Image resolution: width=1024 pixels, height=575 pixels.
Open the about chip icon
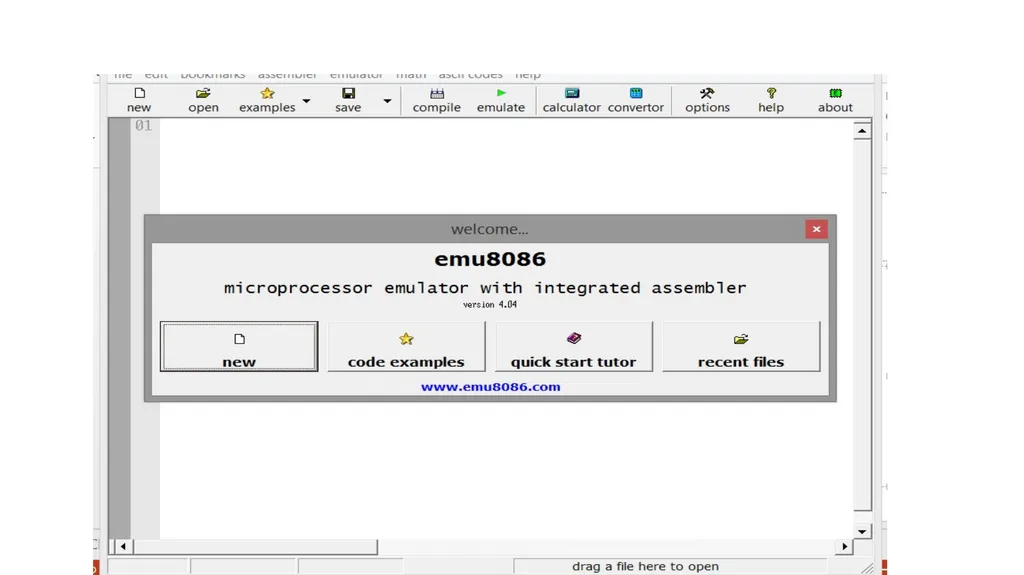(835, 100)
